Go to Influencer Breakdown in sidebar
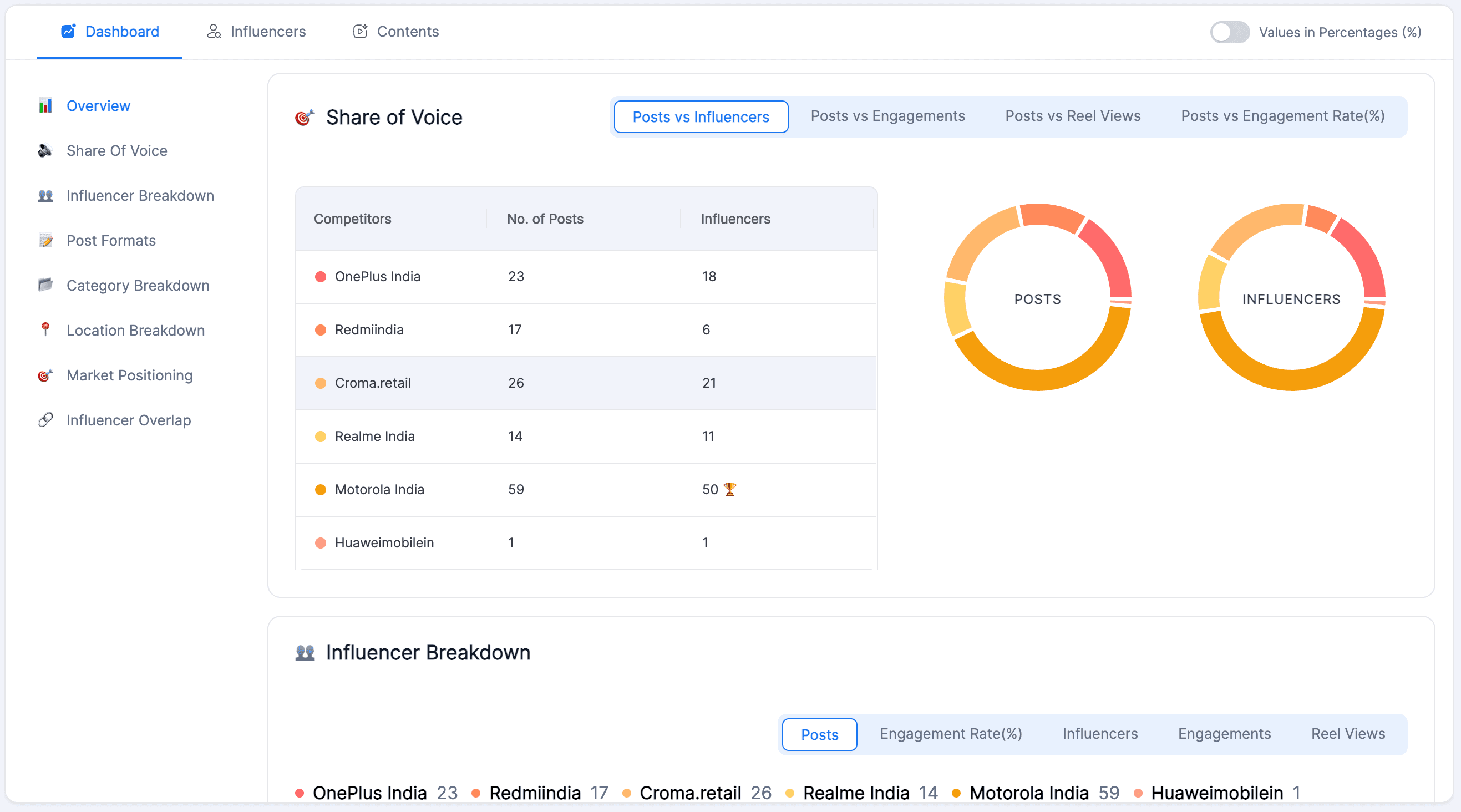This screenshot has width=1461, height=812. tap(140, 196)
